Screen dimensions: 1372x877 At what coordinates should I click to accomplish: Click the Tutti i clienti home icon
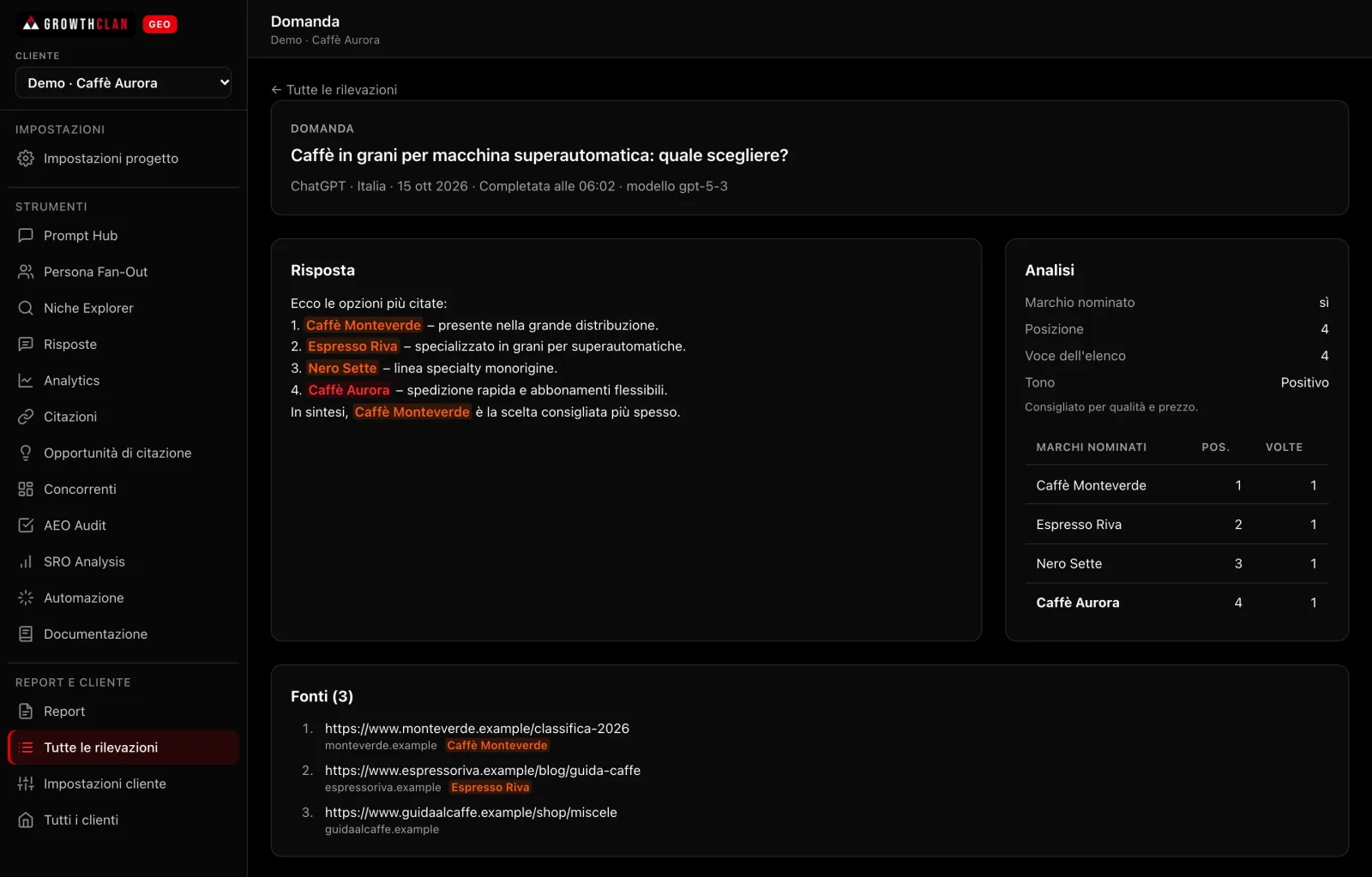(26, 820)
